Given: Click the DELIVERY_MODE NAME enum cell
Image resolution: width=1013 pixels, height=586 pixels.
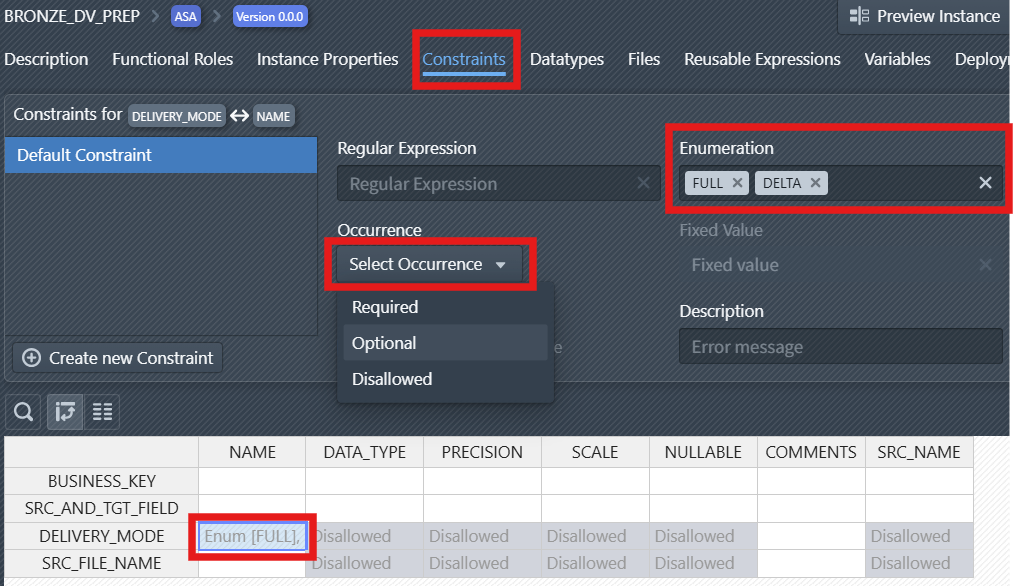Looking at the screenshot, I should (252, 536).
